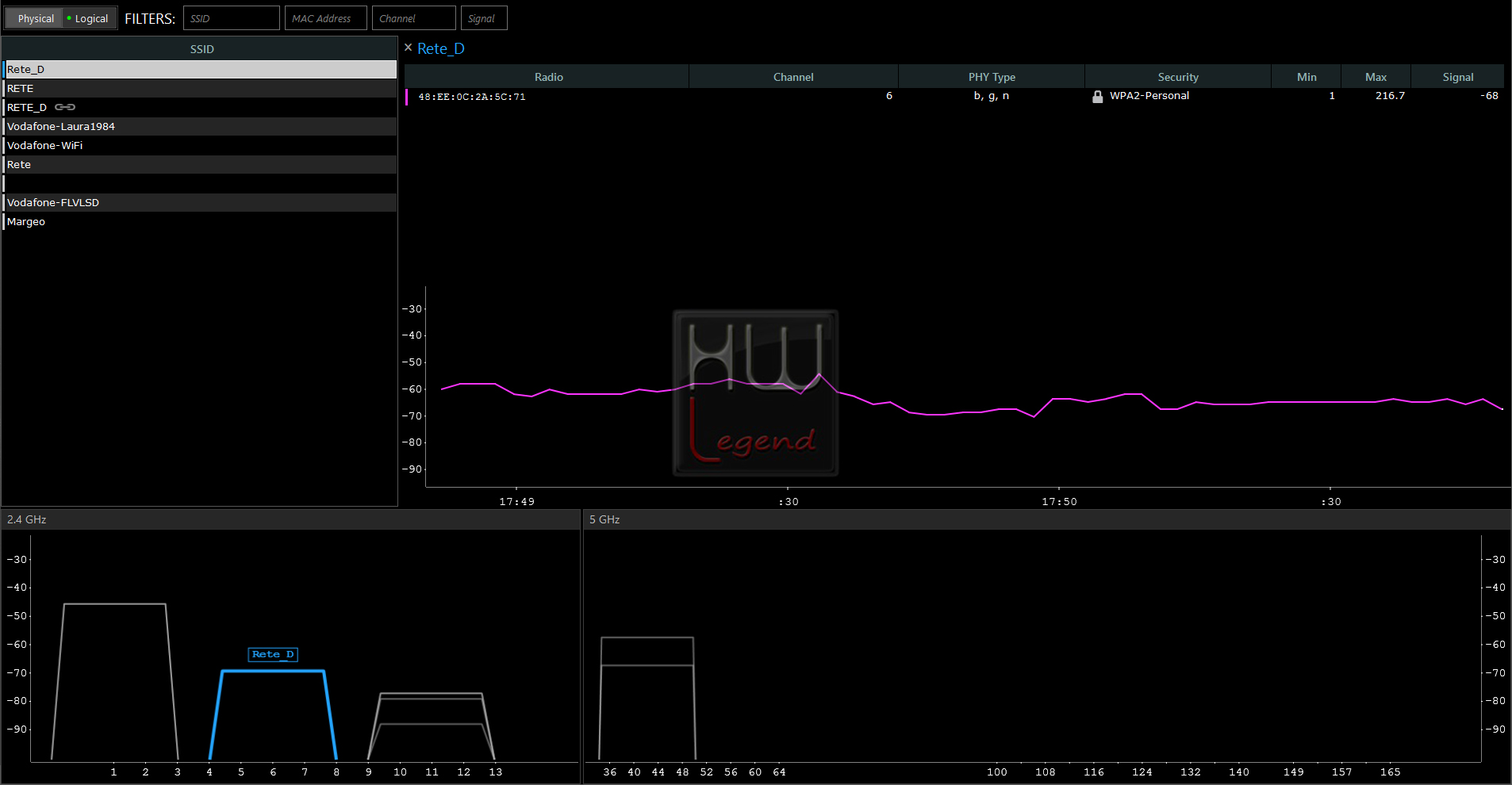This screenshot has height=785, width=1512.
Task: Switch to Logical view mode
Action: click(x=89, y=18)
